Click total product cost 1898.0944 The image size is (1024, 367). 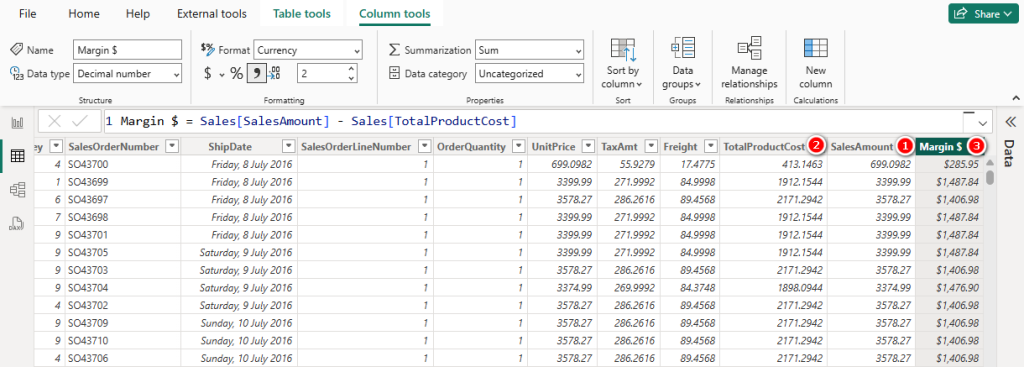pos(800,287)
